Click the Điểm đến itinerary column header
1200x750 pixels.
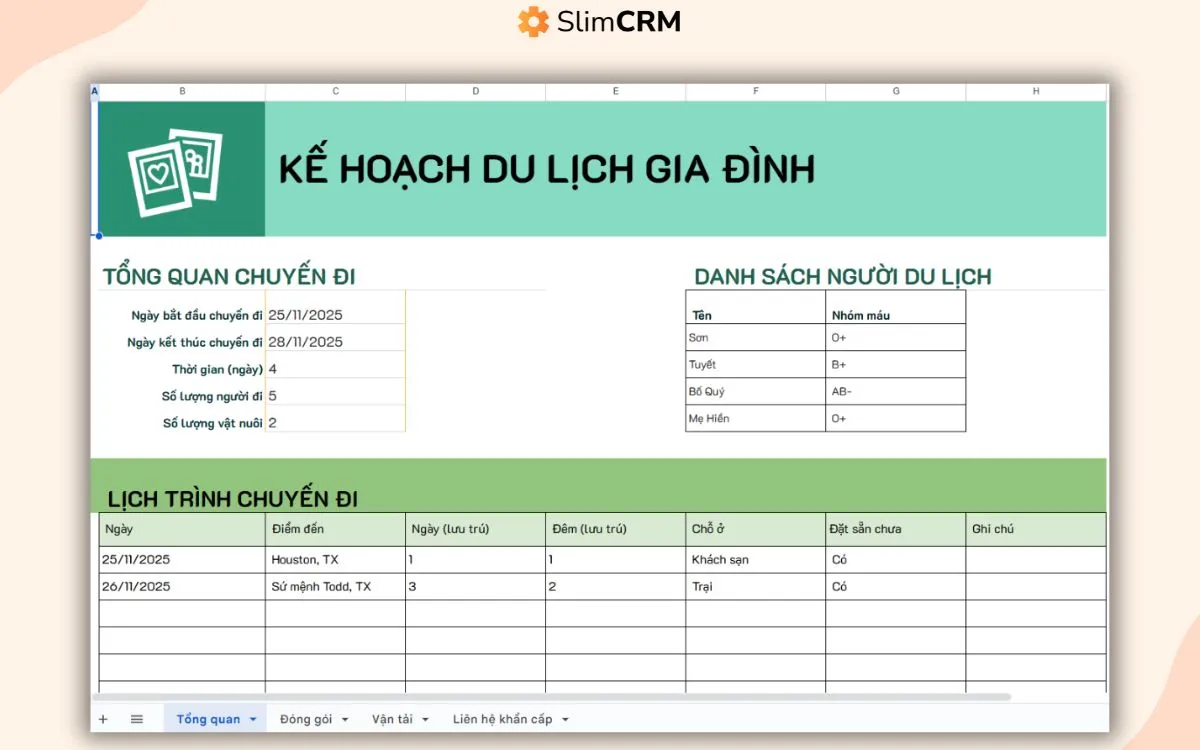(x=335, y=529)
